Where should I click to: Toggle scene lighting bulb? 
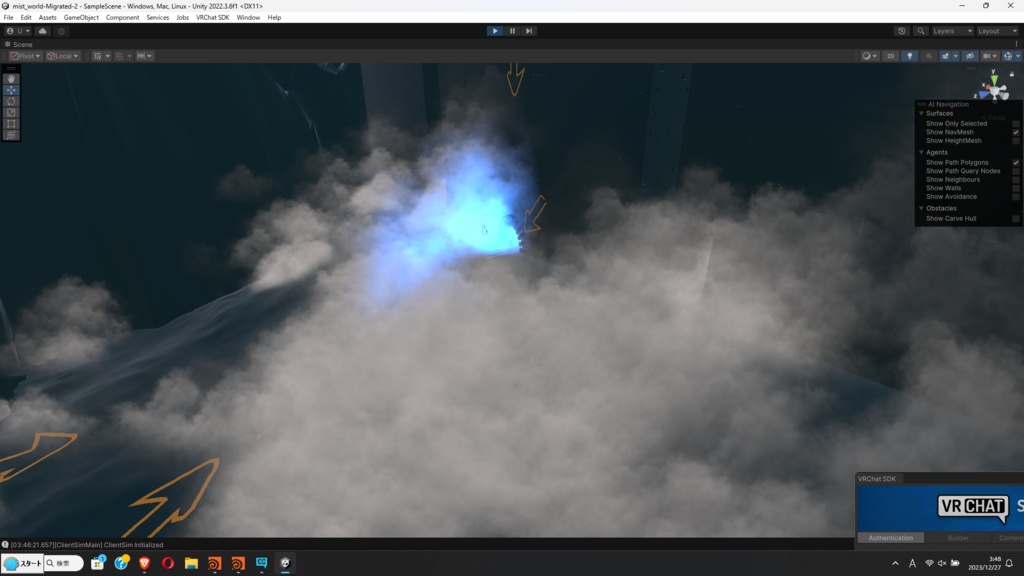click(x=909, y=56)
